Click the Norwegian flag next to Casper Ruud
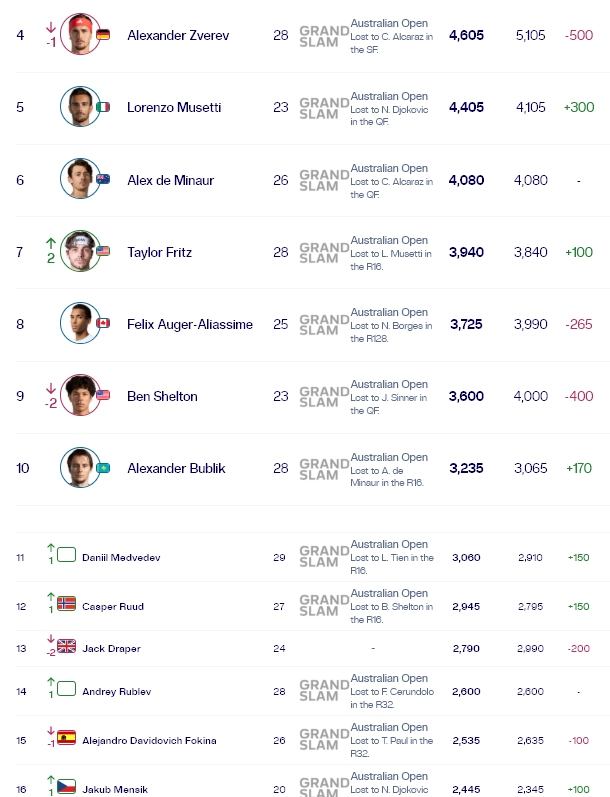The width and height of the screenshot is (610, 797). coord(67,603)
